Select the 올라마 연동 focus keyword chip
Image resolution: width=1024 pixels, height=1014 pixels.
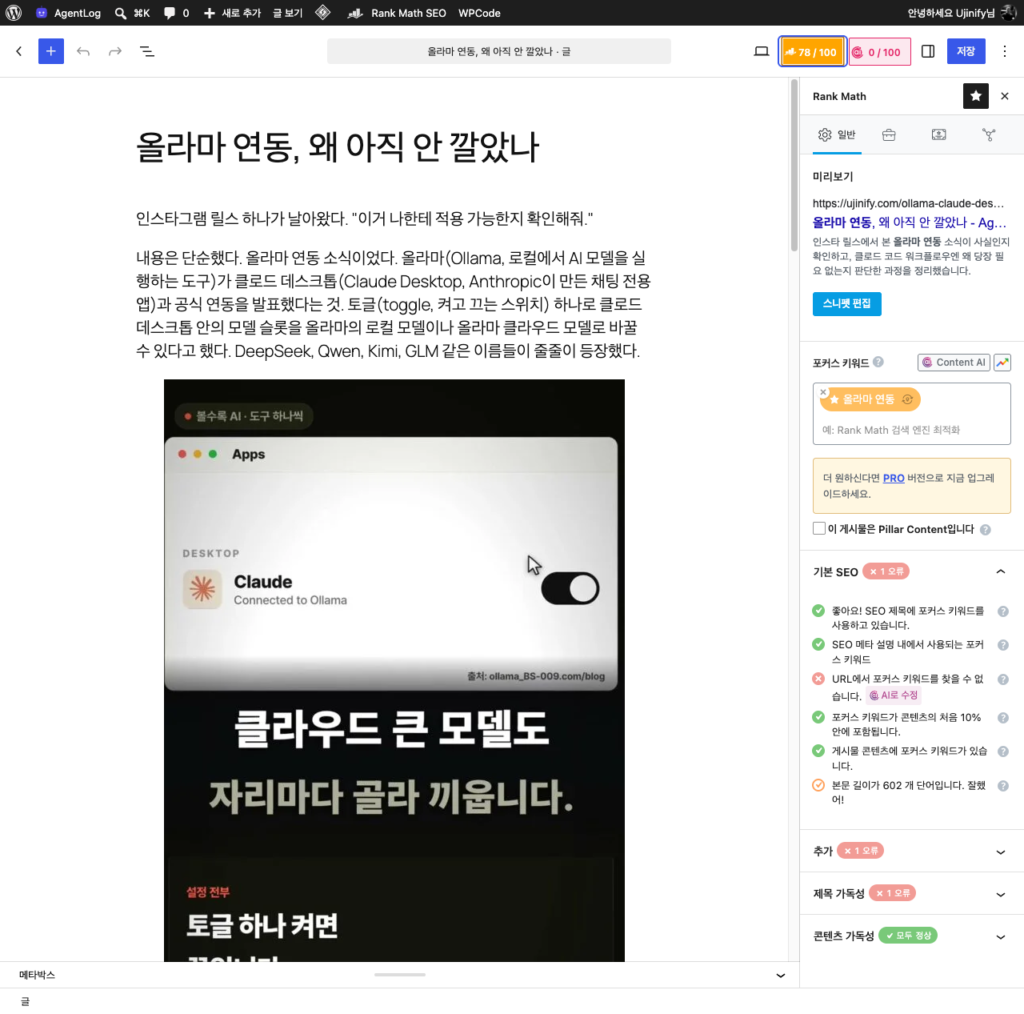(870, 399)
